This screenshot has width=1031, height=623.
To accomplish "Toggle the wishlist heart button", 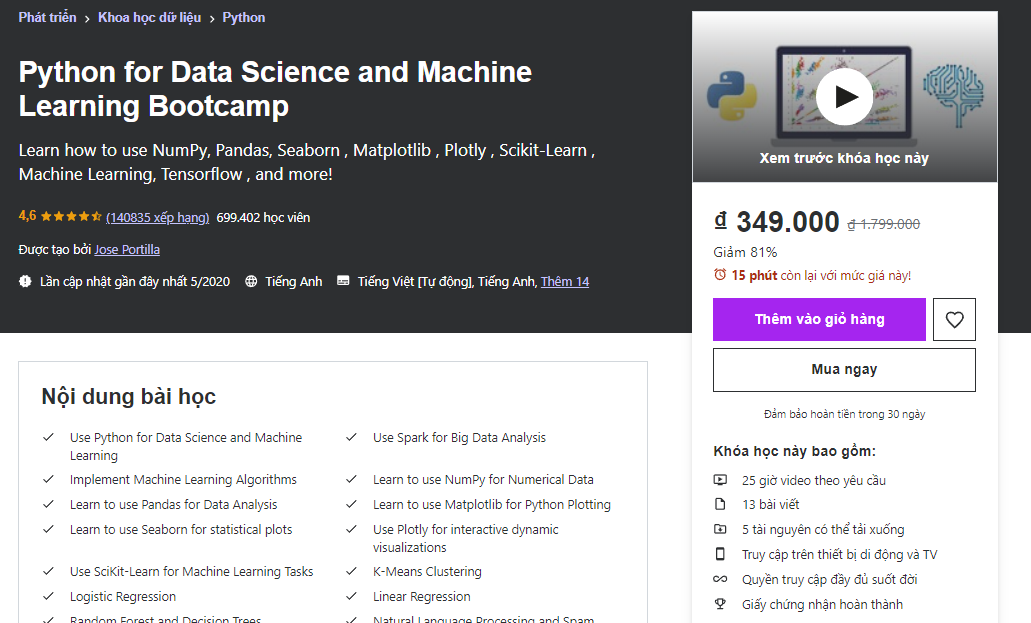I will [954, 319].
